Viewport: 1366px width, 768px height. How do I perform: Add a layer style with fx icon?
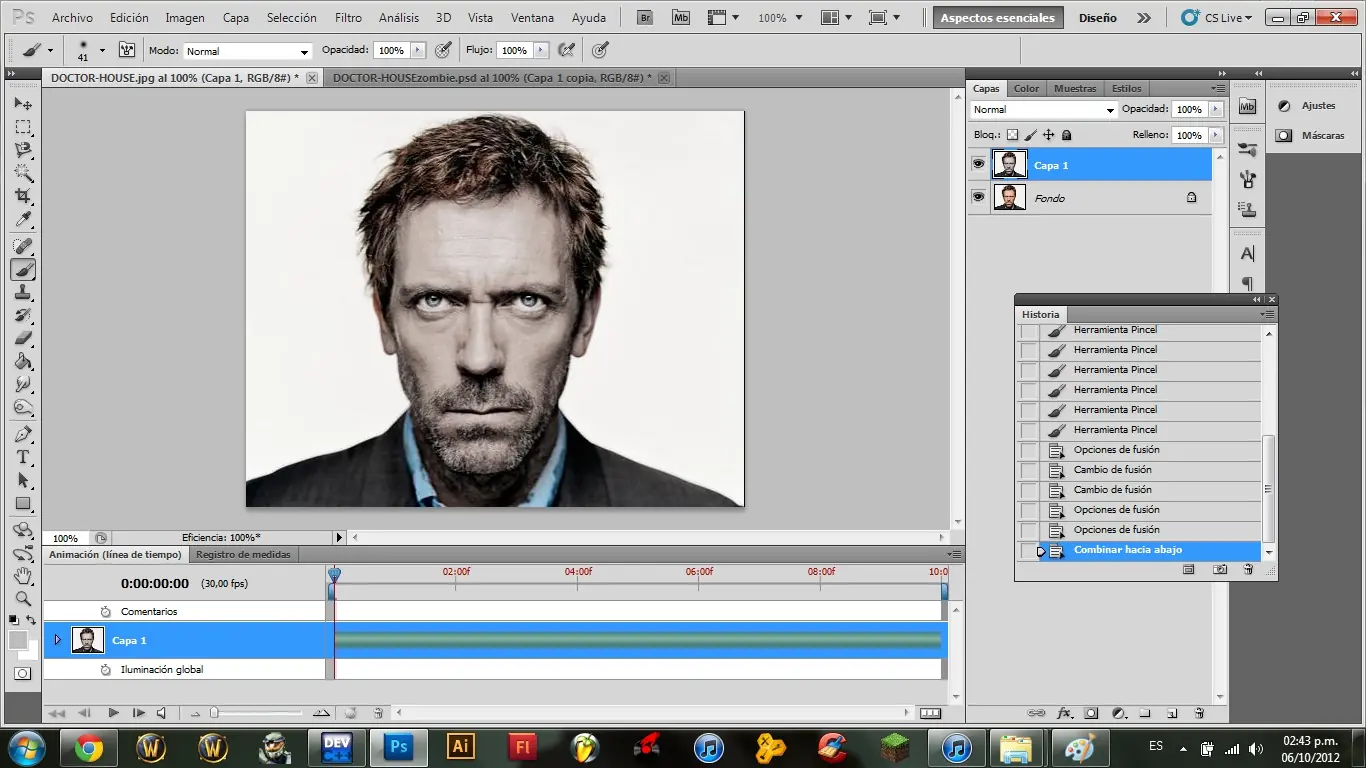(x=1064, y=713)
